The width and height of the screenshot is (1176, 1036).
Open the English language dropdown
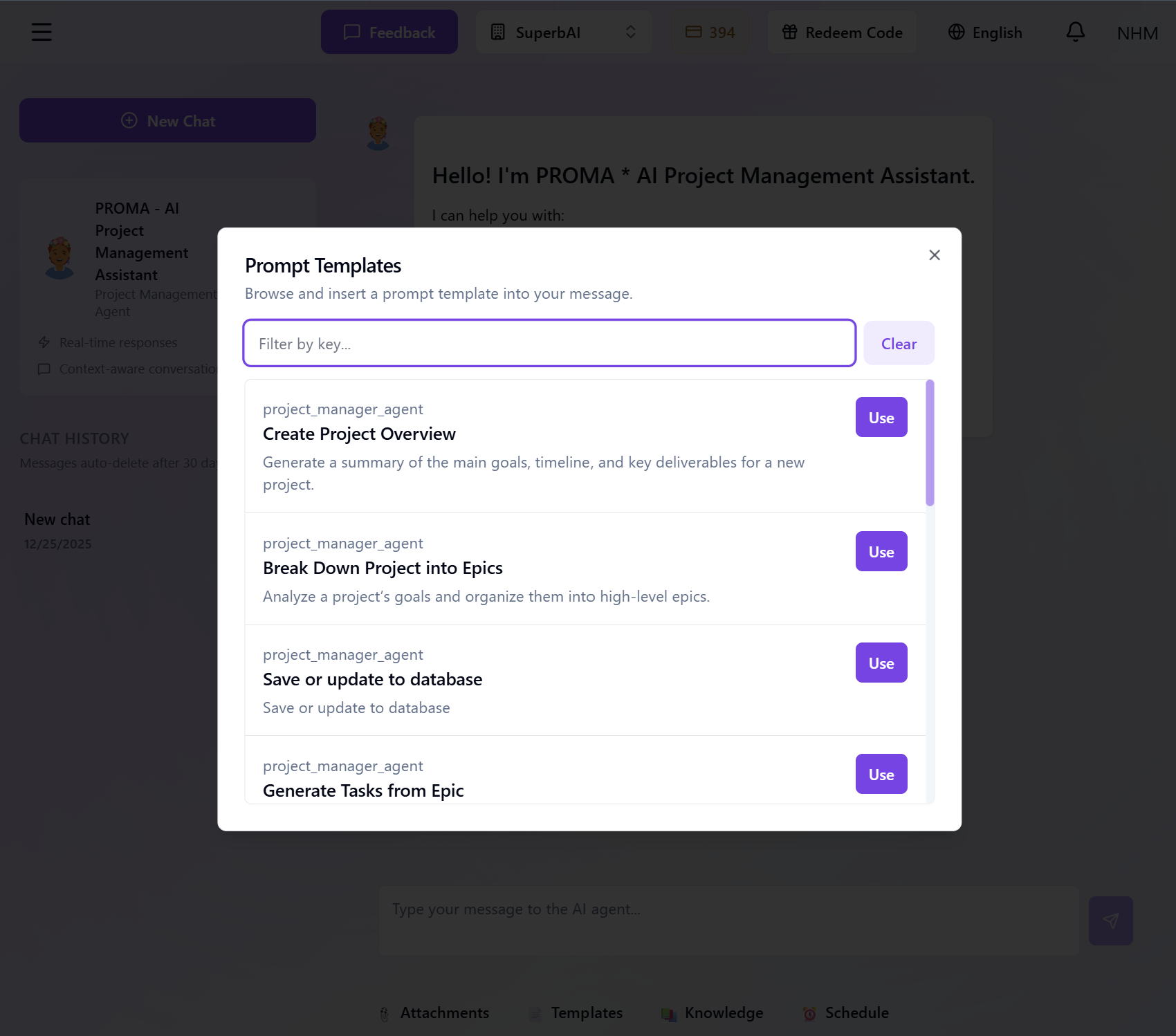coord(984,32)
